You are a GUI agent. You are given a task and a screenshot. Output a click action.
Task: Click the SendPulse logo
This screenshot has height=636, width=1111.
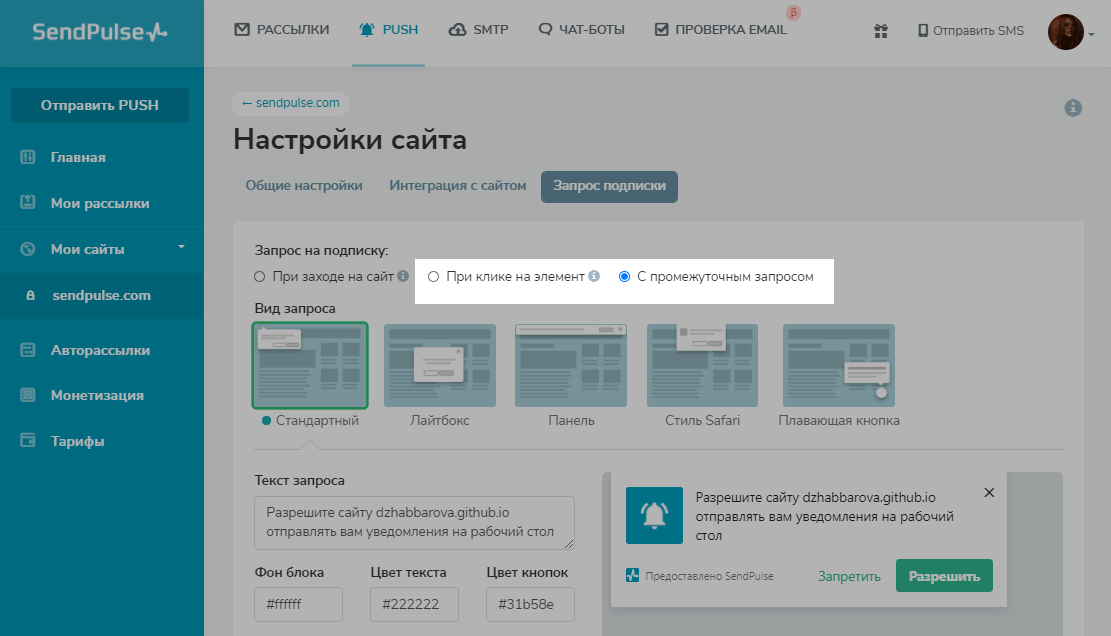(100, 32)
